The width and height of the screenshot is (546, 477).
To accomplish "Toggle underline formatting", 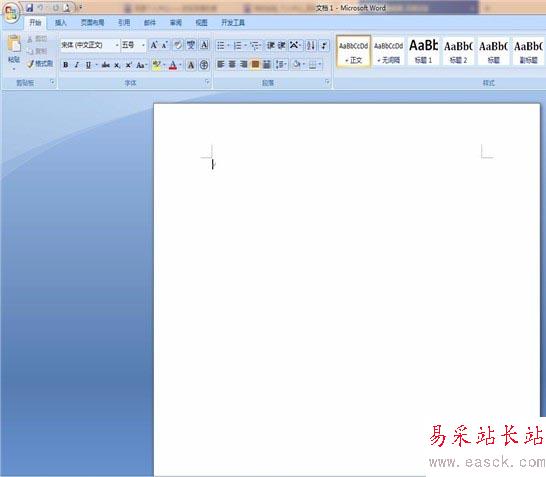I will 88,65.
